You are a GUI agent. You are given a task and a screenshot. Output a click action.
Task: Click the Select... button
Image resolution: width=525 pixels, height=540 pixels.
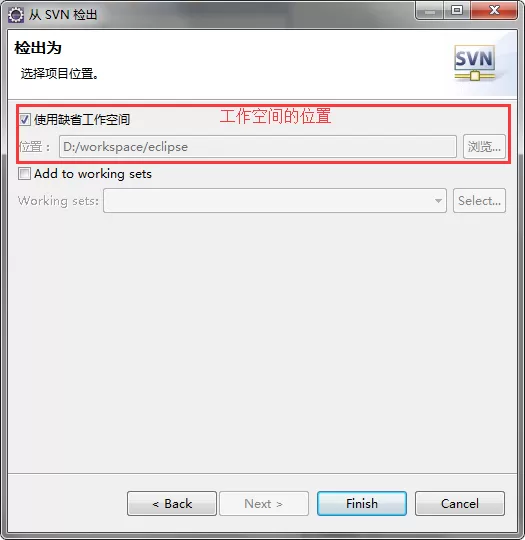pos(479,200)
